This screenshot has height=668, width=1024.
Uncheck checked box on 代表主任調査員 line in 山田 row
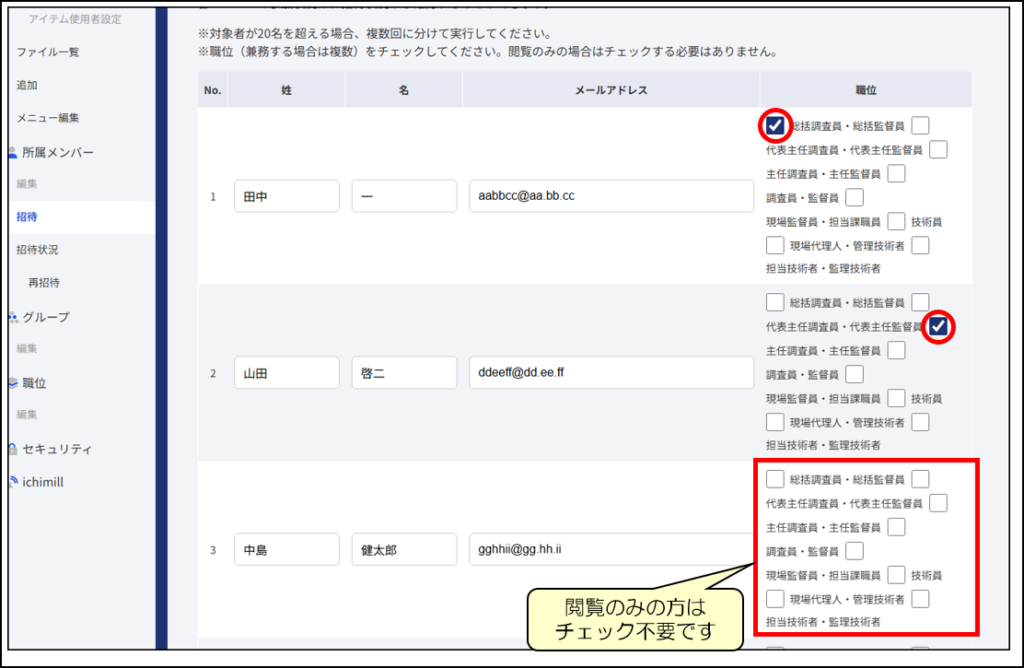click(x=938, y=326)
